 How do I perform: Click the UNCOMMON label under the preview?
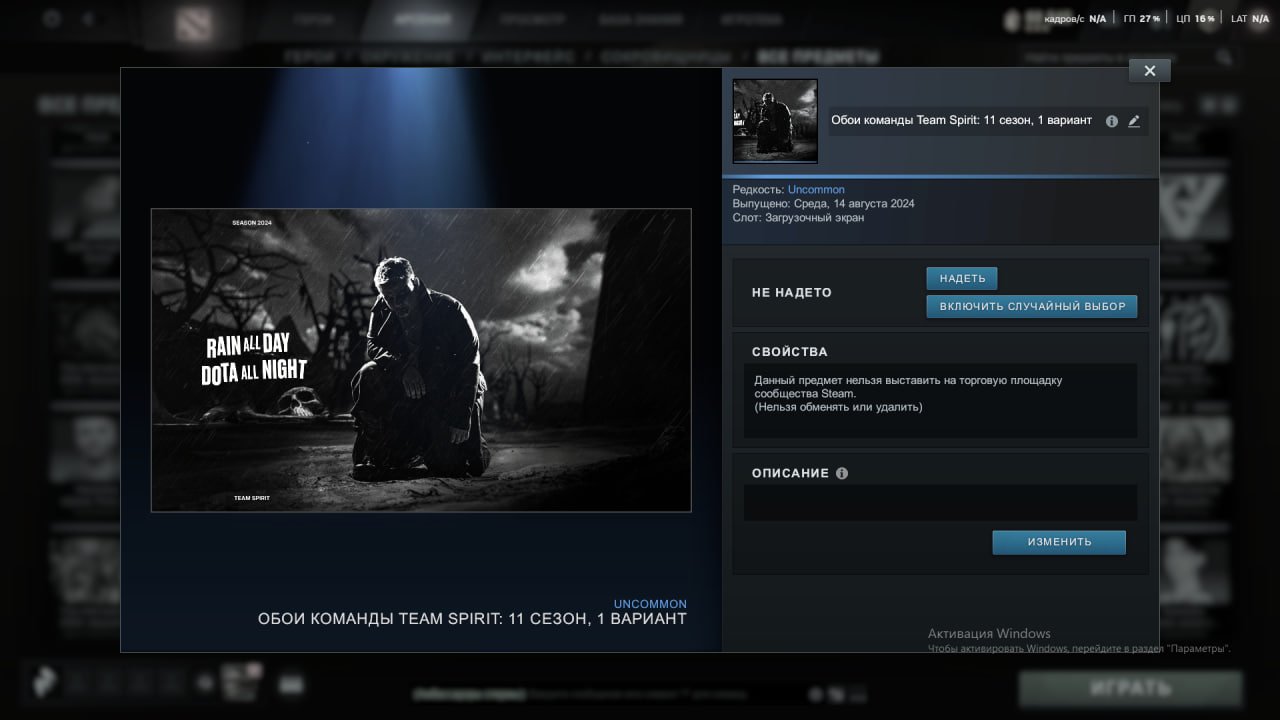tap(650, 604)
